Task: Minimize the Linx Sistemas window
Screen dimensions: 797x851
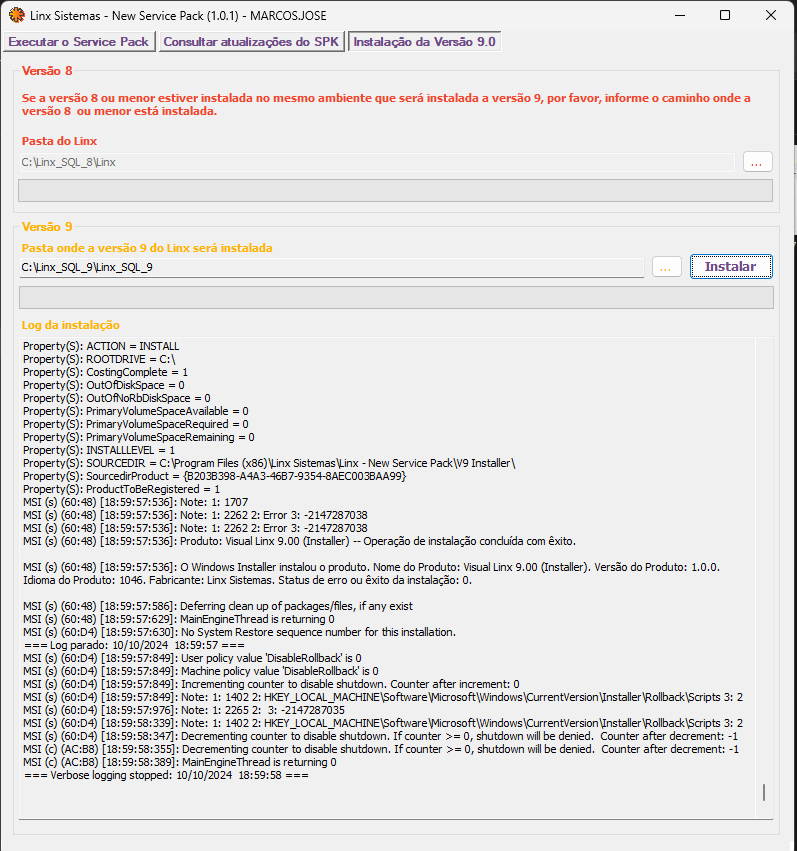Action: point(680,15)
